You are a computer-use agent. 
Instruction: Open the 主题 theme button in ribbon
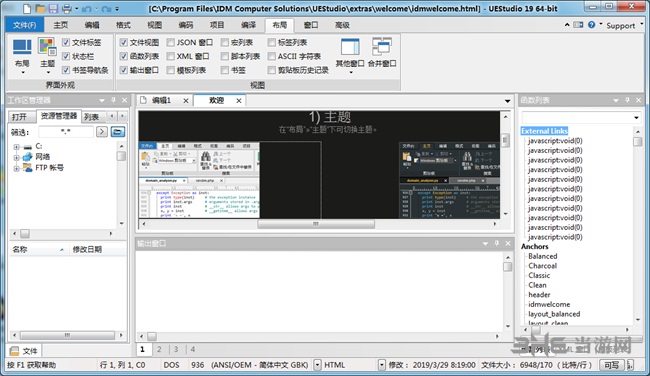point(47,56)
